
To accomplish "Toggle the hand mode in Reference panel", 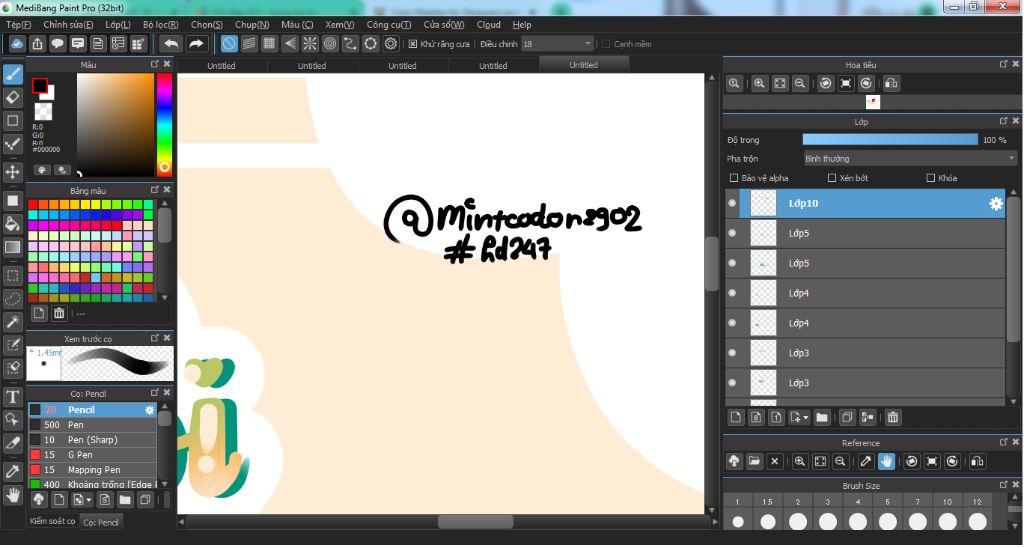I will (886, 461).
